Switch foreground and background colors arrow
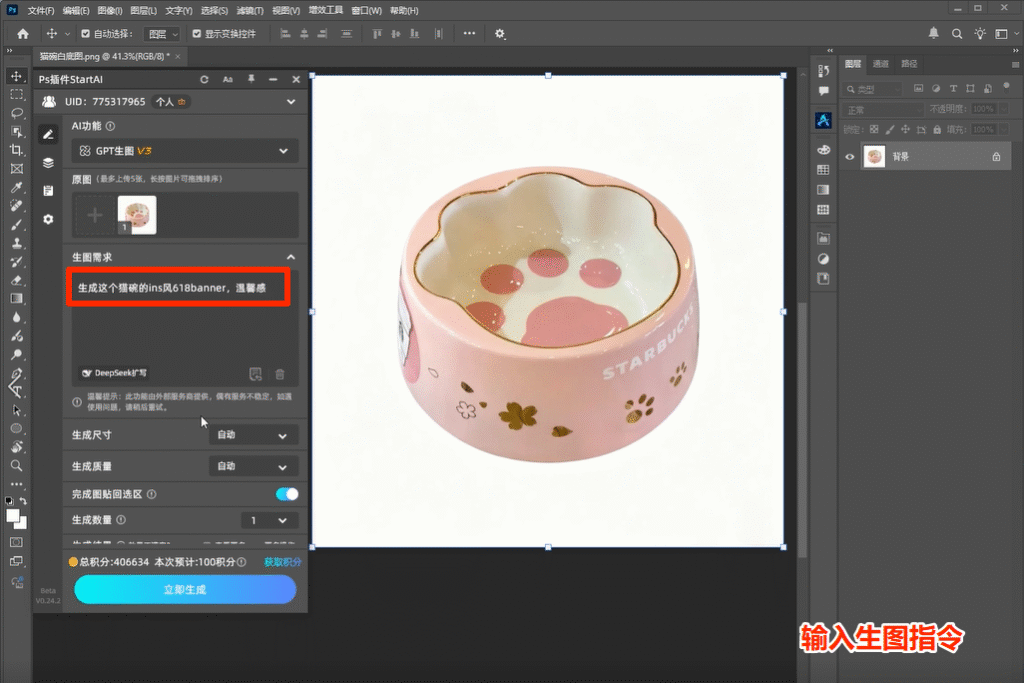This screenshot has height=683, width=1024. pyautogui.click(x=24, y=501)
